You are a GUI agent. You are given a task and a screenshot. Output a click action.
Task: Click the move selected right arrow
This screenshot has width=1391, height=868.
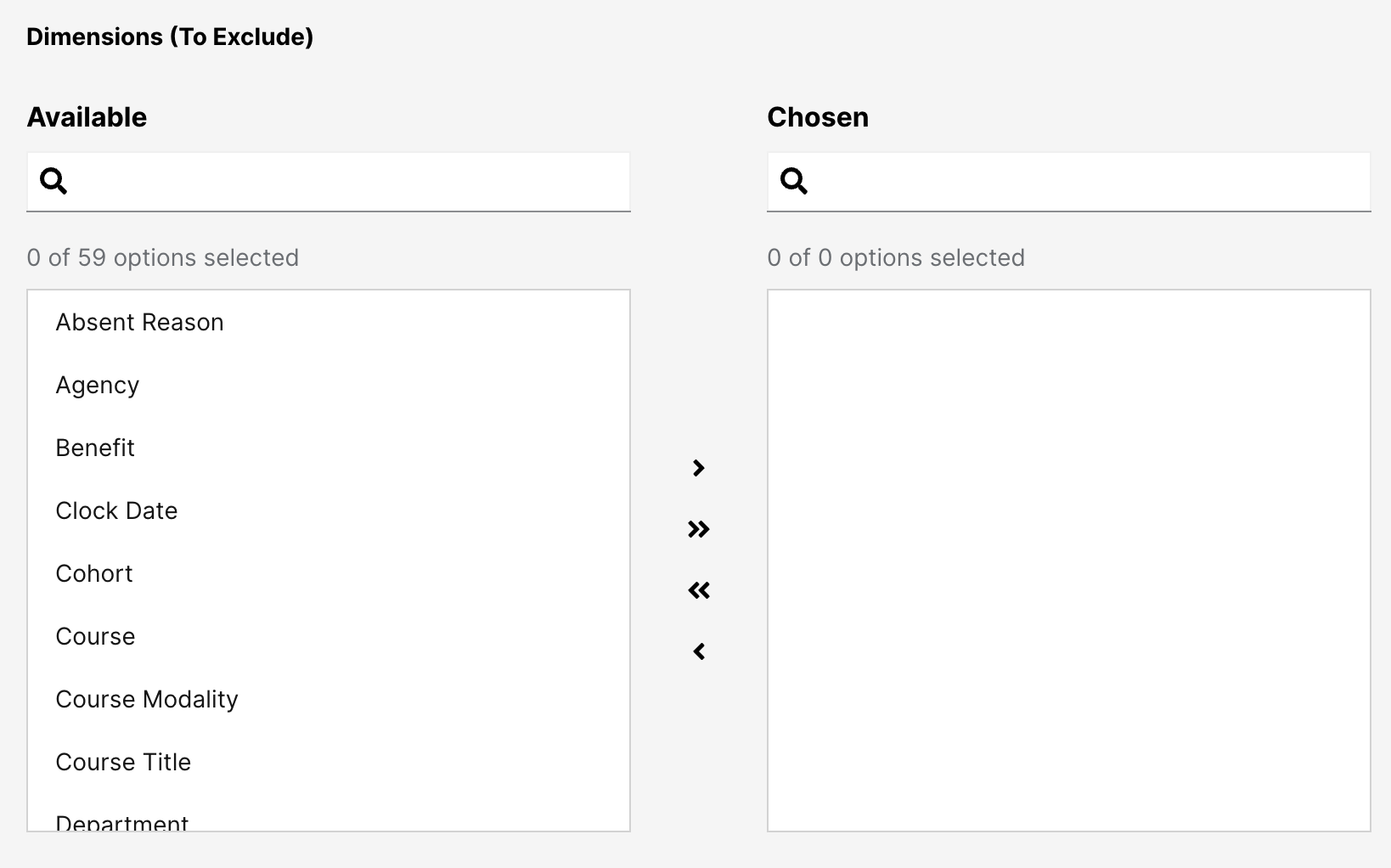pyautogui.click(x=698, y=468)
